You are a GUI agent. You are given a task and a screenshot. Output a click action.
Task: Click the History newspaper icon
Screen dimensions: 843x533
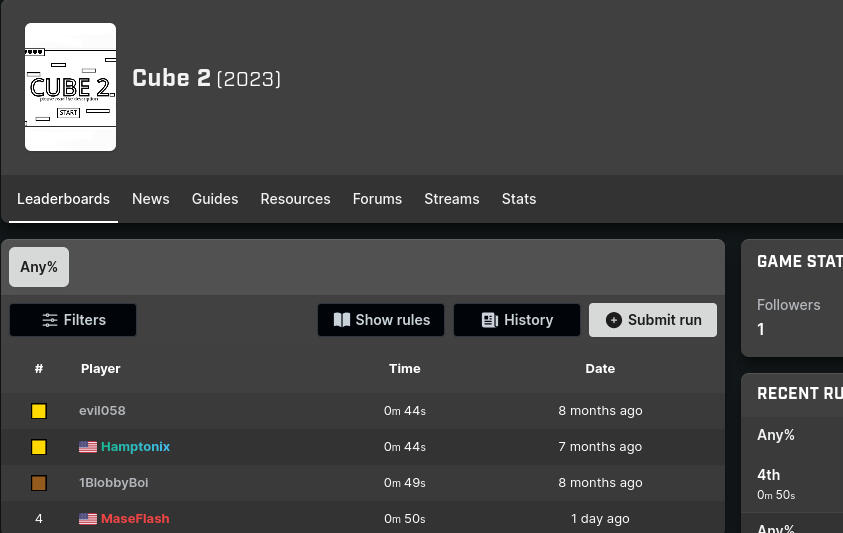(x=490, y=320)
